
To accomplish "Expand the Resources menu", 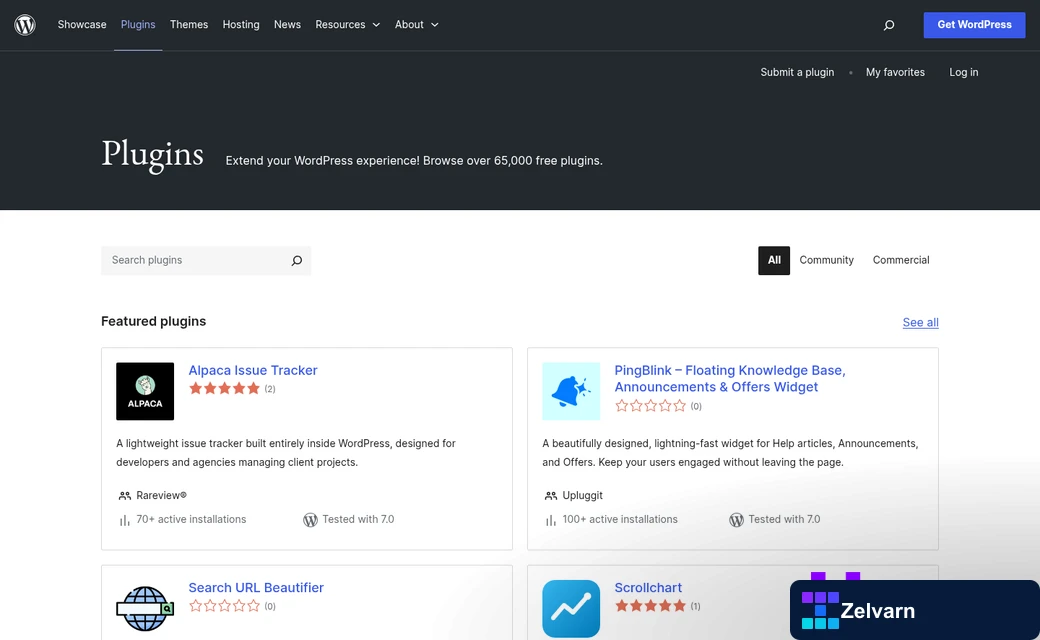I will (x=348, y=25).
